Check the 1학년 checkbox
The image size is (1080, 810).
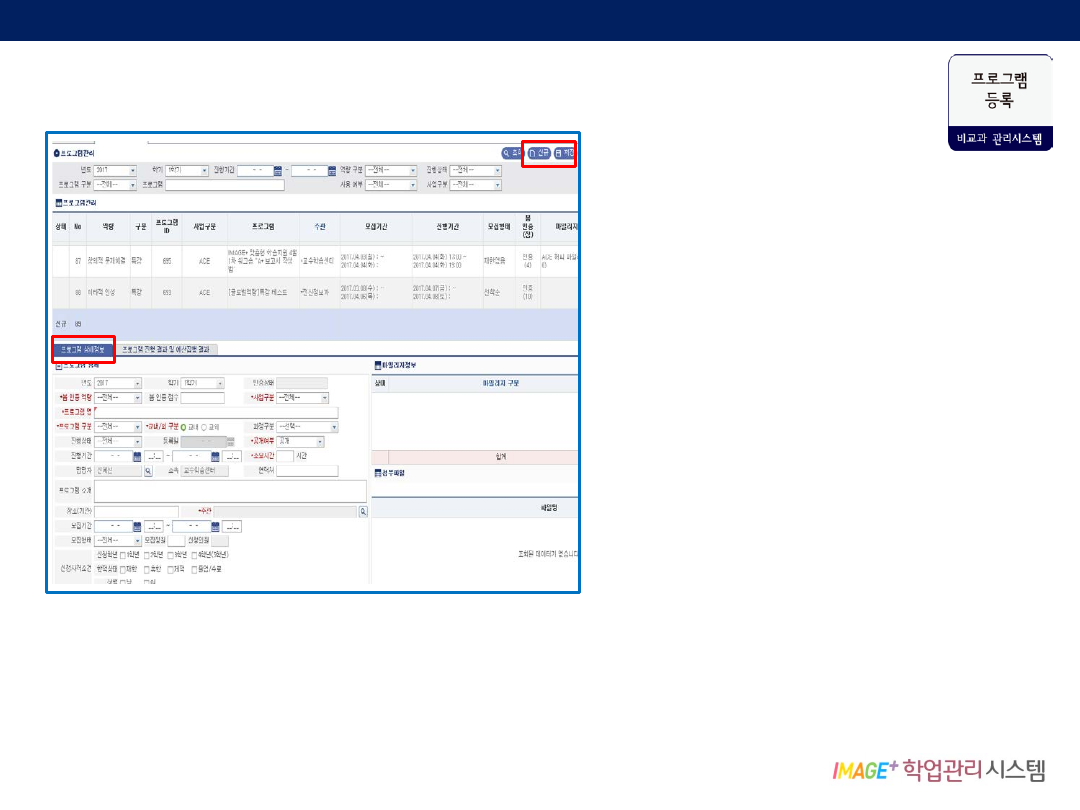(x=123, y=555)
